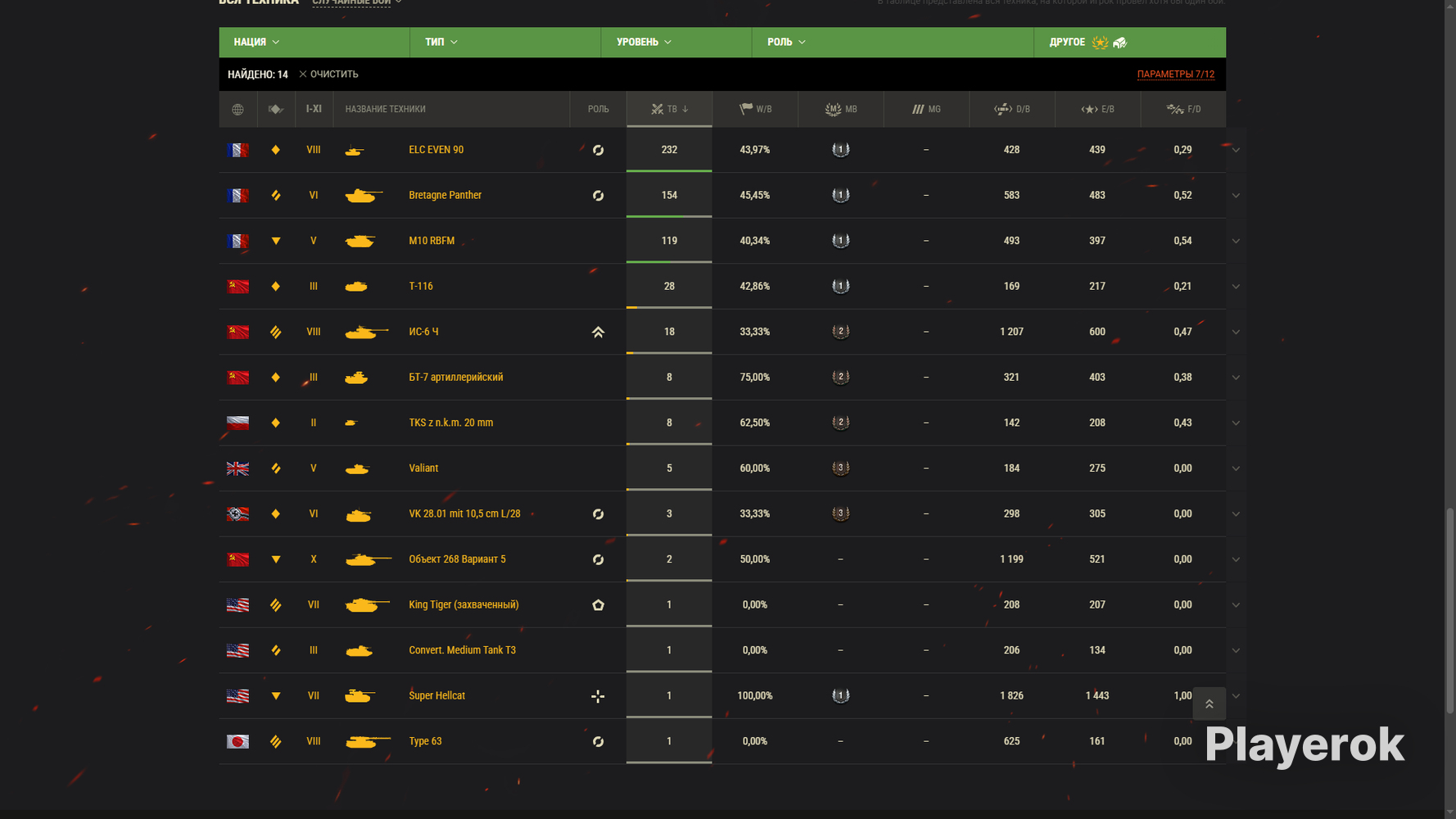Sort by TB battles column
Image resolution: width=1456 pixels, height=819 pixels.
coord(669,109)
